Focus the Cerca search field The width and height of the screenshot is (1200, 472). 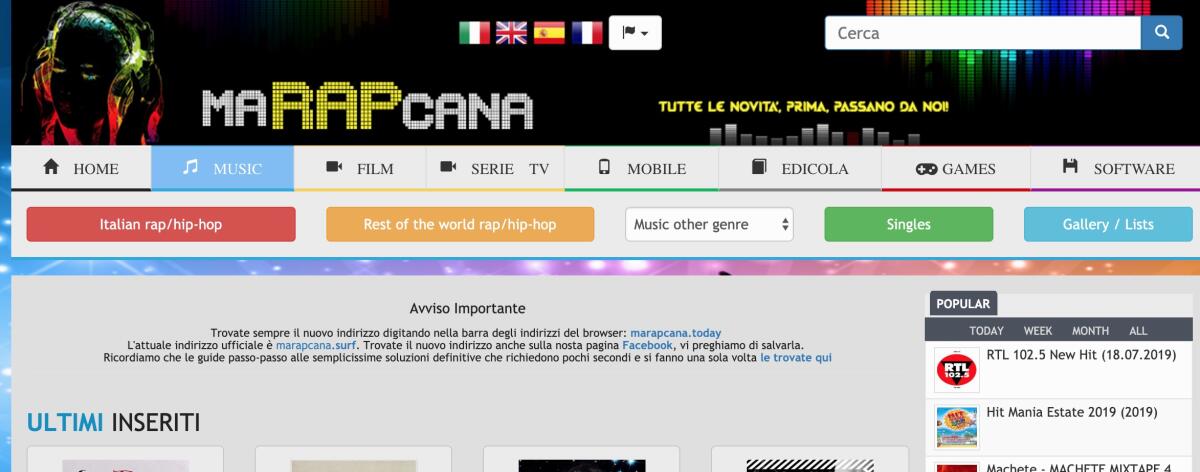pos(983,33)
